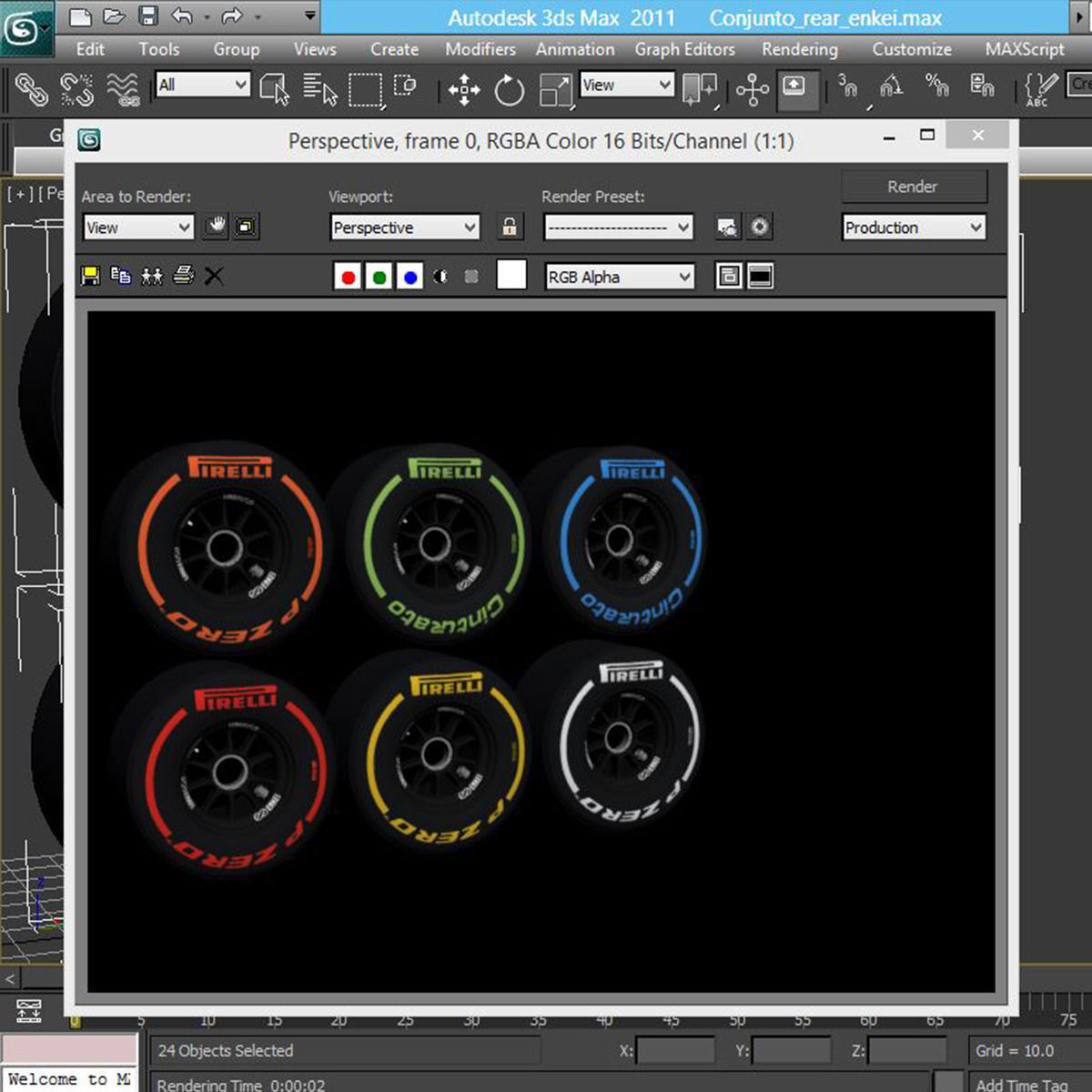Toggle Angle Snap
The width and height of the screenshot is (1092, 1092).
point(891,87)
